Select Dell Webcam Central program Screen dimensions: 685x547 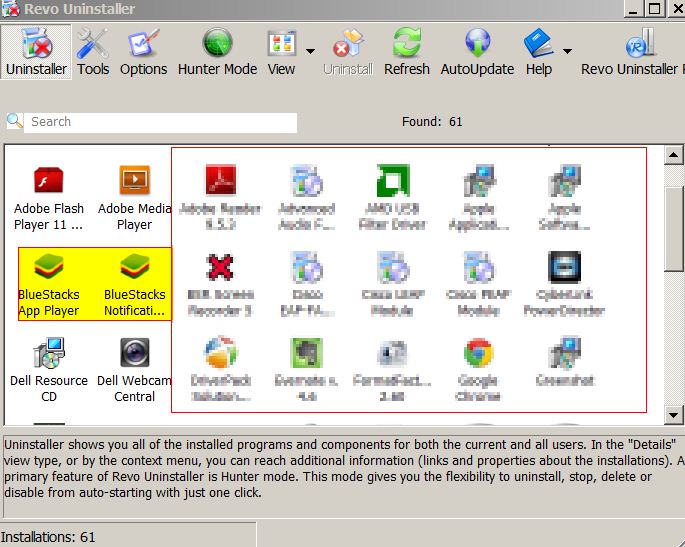point(134,370)
